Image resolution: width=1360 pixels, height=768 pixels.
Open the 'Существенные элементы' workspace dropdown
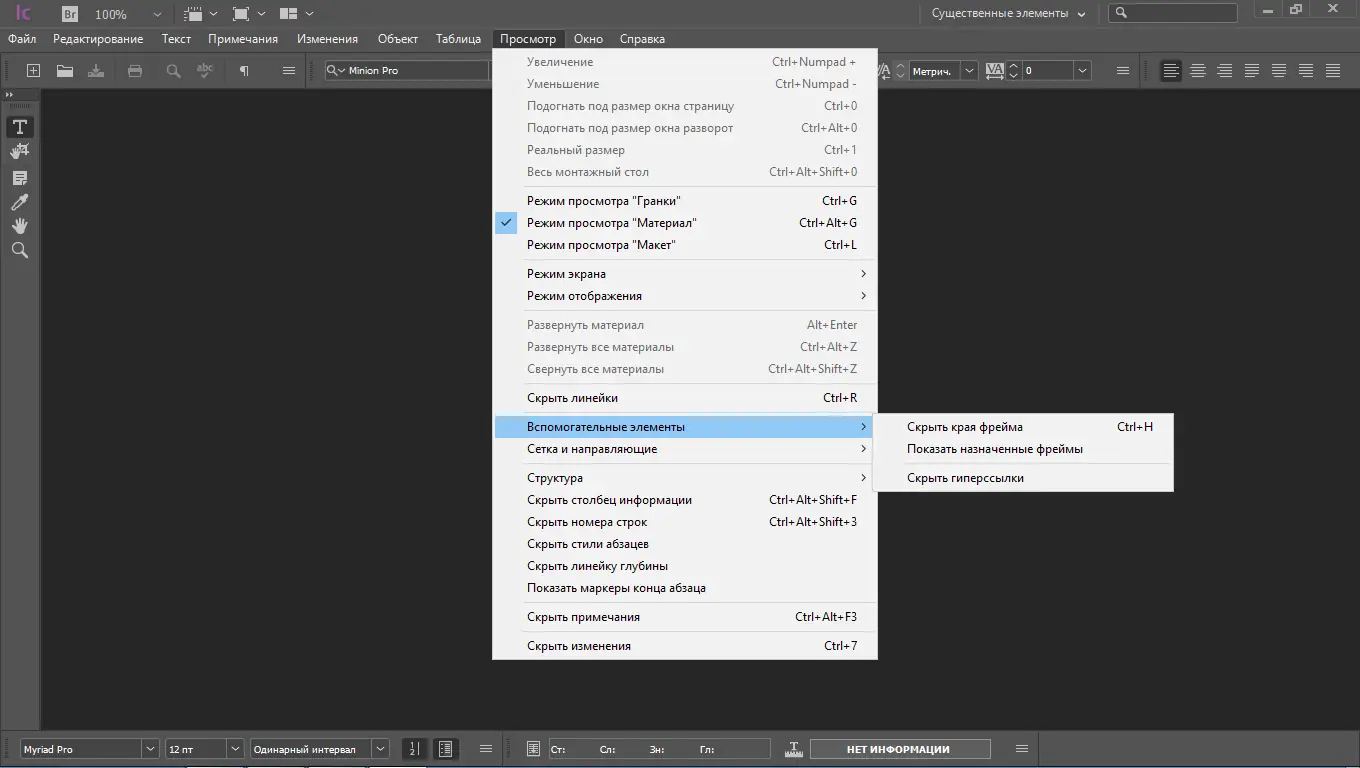tap(1003, 14)
